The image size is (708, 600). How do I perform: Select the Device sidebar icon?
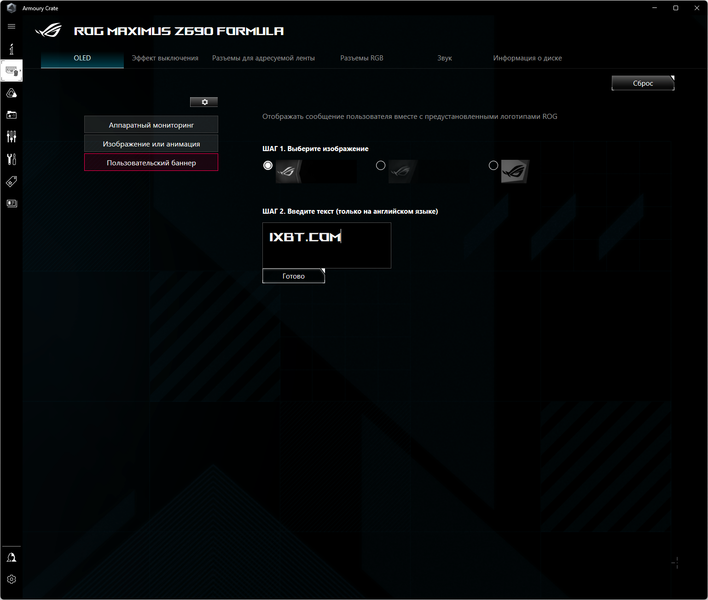[12, 71]
